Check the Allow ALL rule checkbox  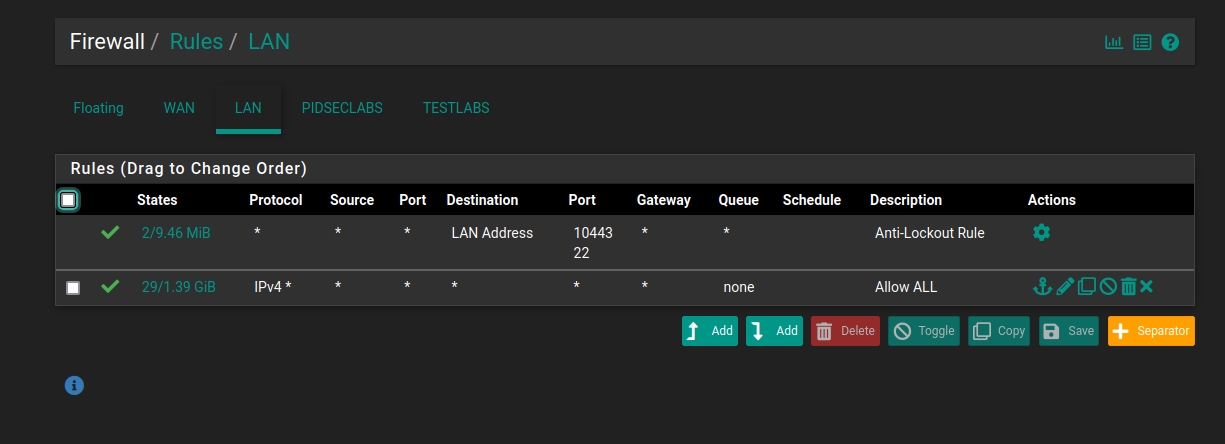(73, 288)
